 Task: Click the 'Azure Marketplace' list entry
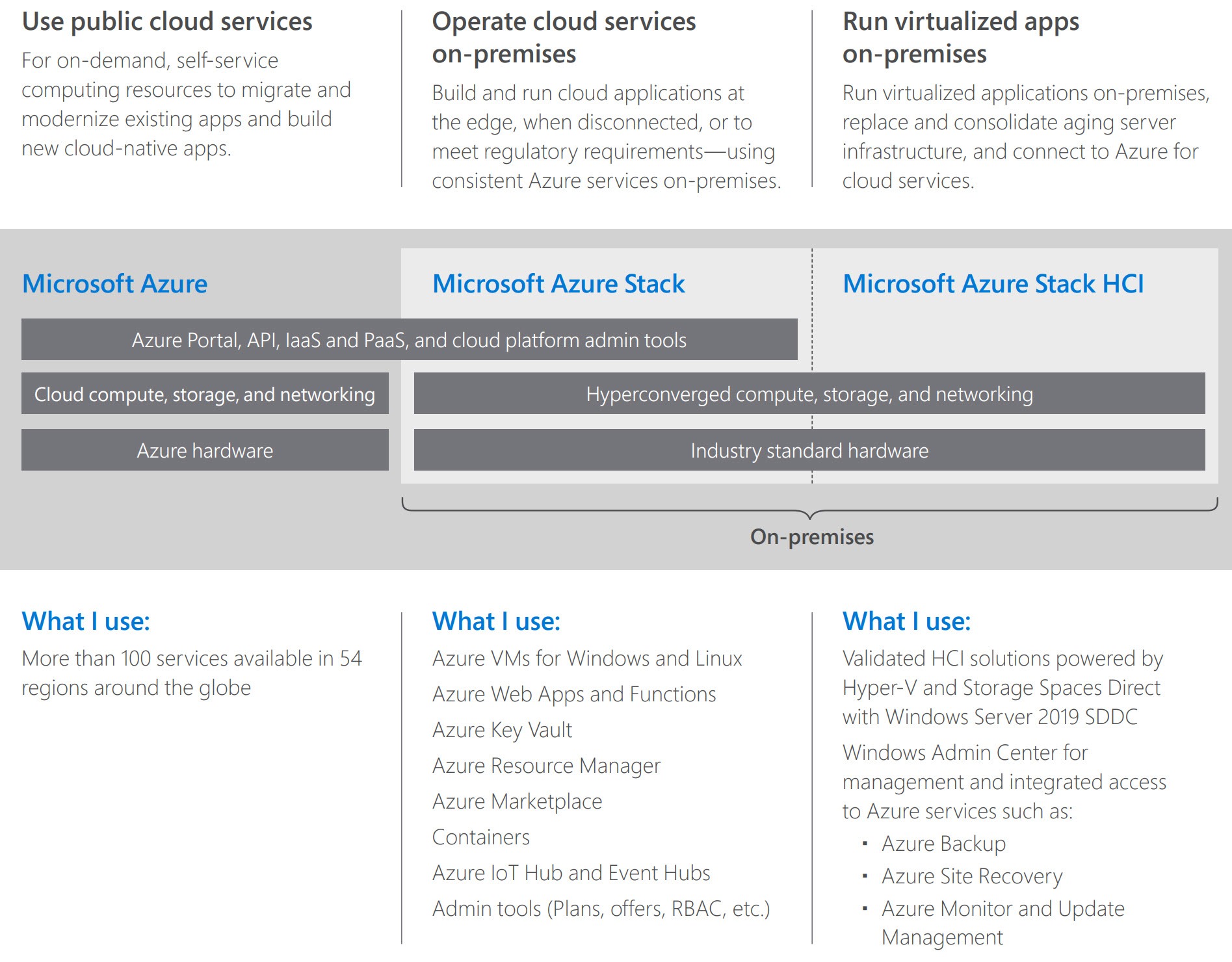coord(517,801)
